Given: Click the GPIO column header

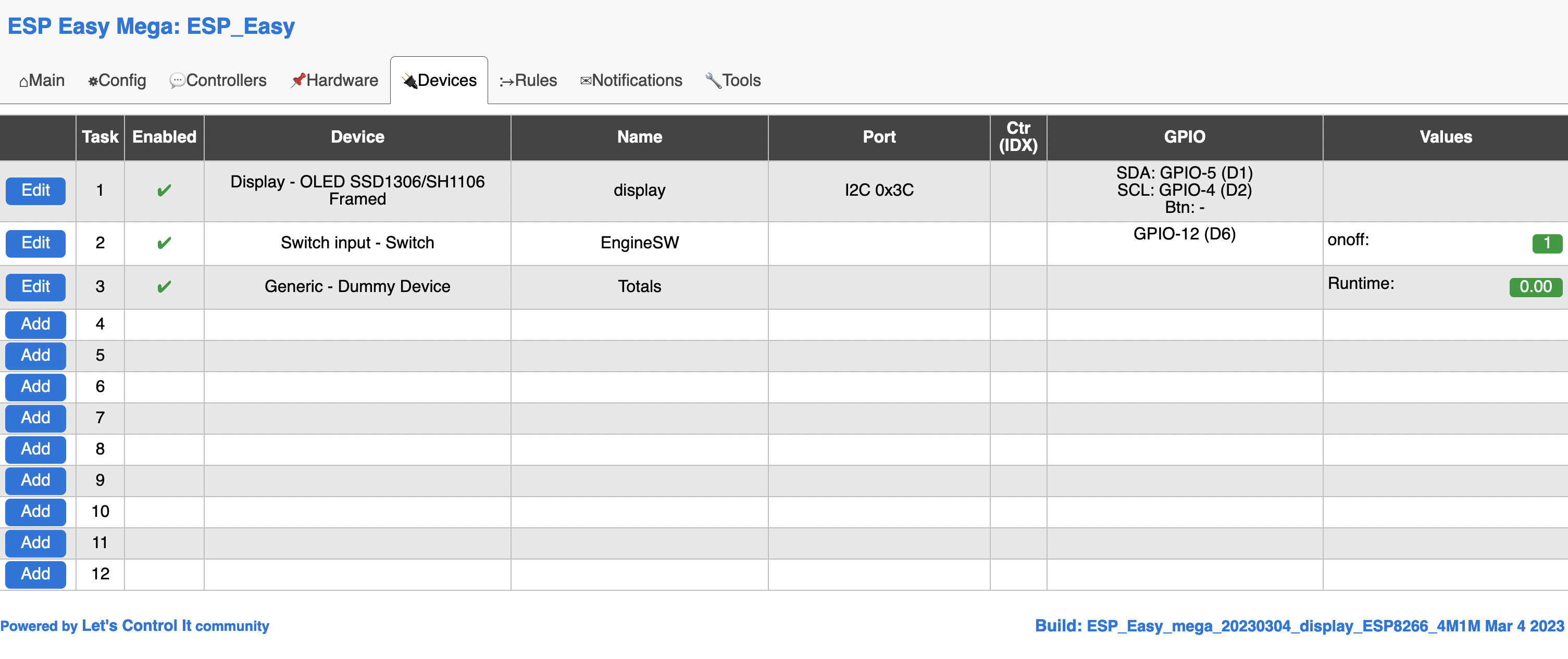Looking at the screenshot, I should click(x=1185, y=137).
